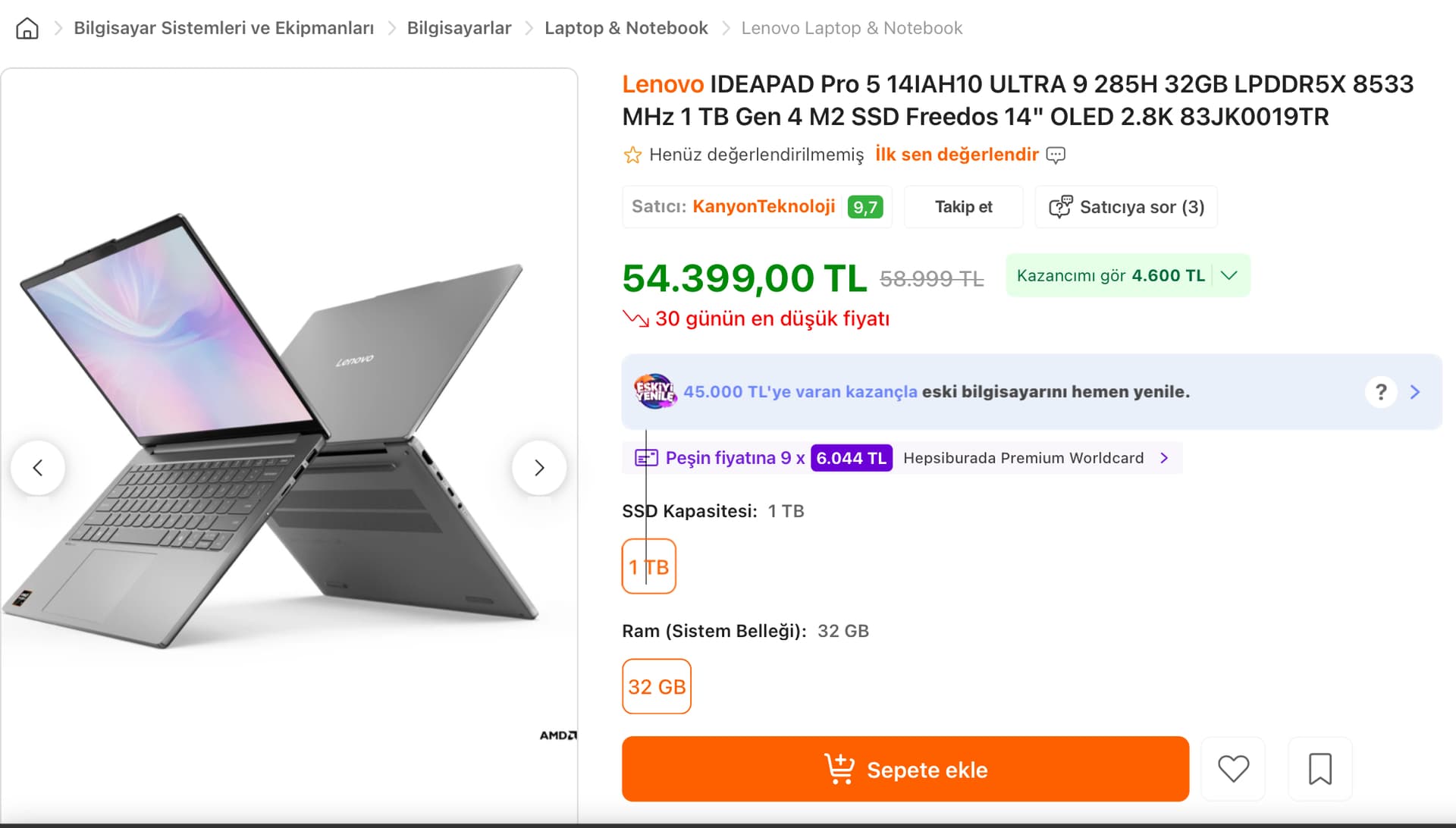
Task: Open the KanyonTeknoloji seller link
Action: tap(764, 206)
